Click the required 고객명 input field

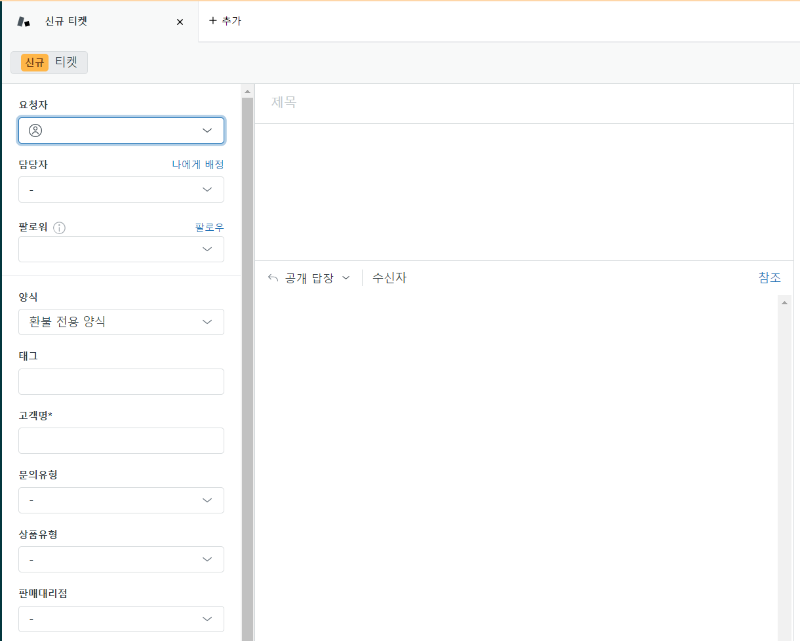[x=120, y=440]
